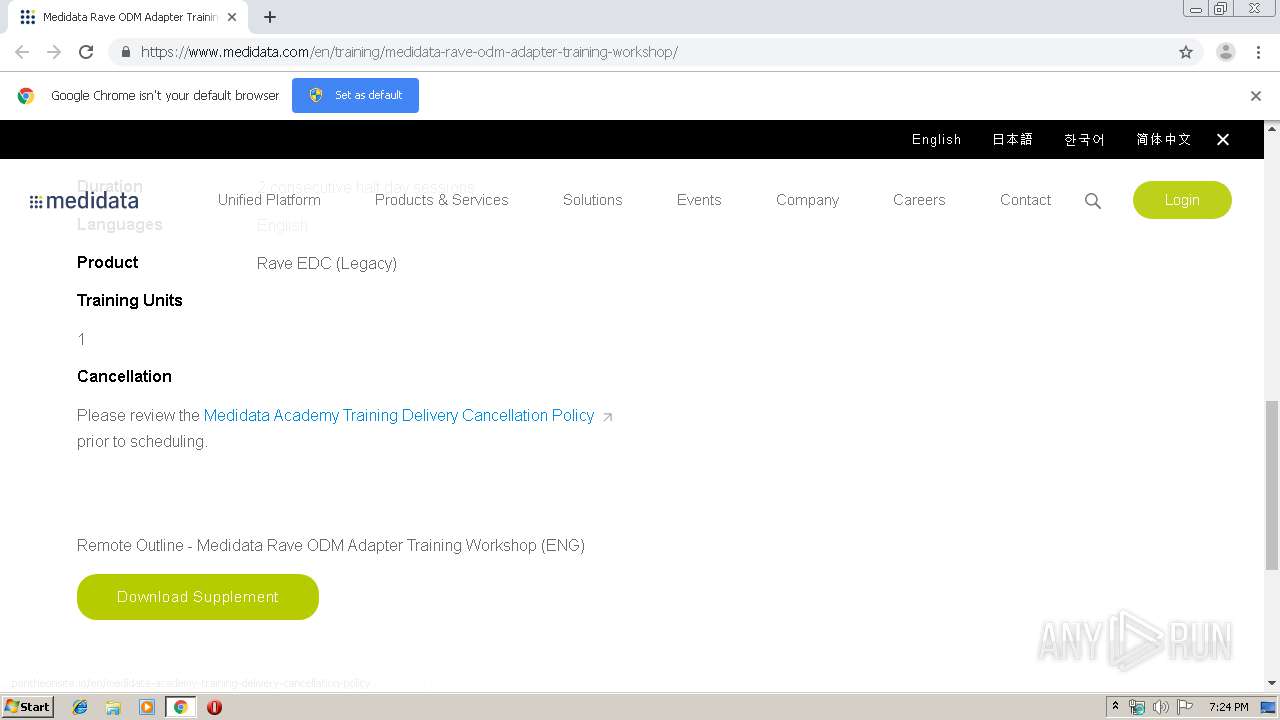The width and height of the screenshot is (1280, 720).
Task: Open the Chrome three-dot menu
Action: click(x=1259, y=52)
